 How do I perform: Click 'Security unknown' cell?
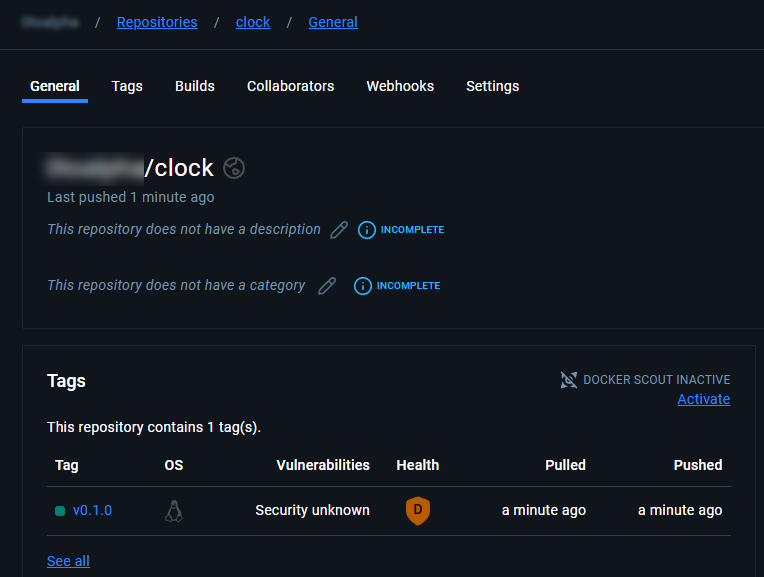[312, 510]
